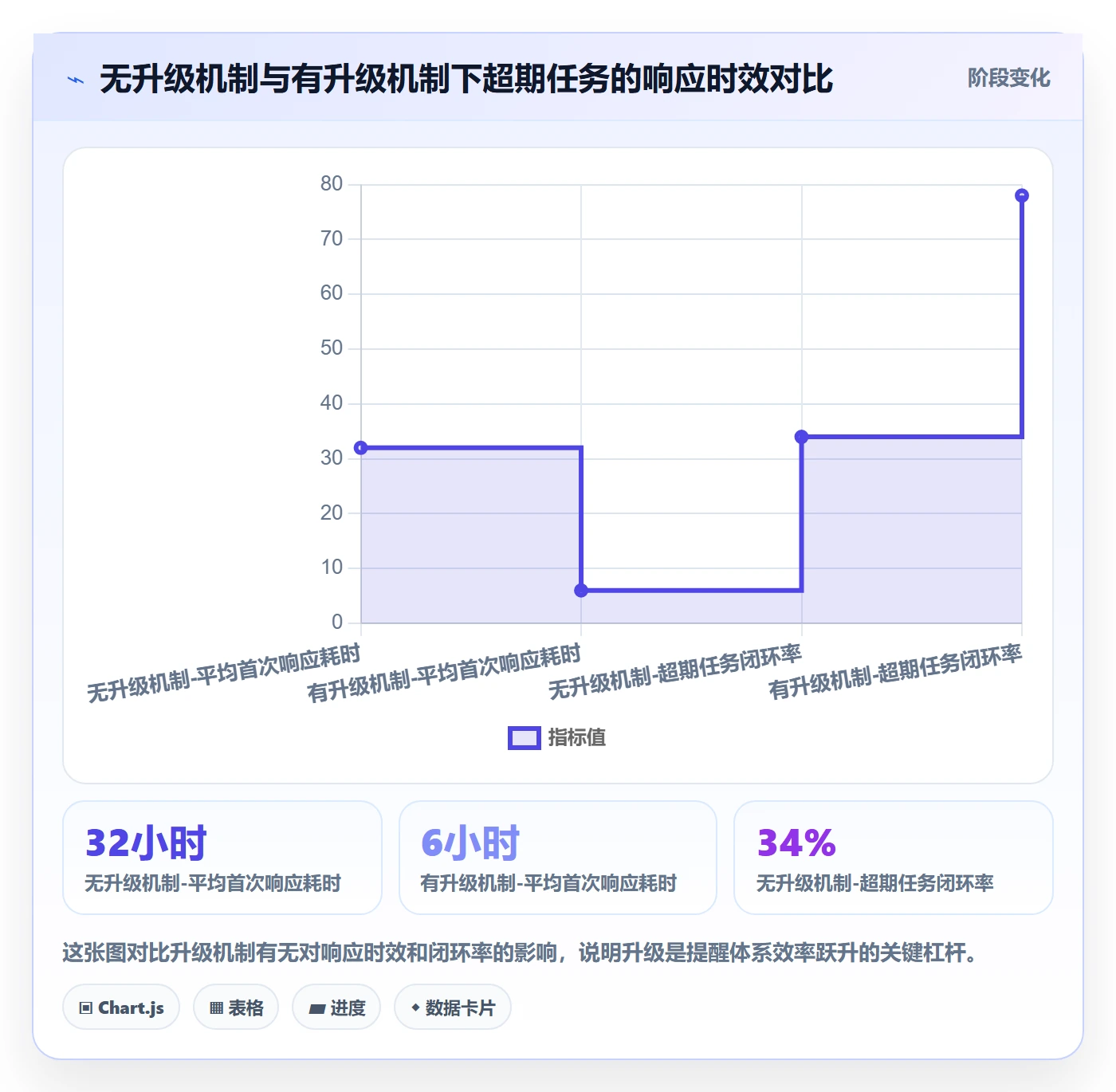Click axis label 无升级机制-平均首次响应耗时
1116x1092 pixels.
tap(224, 674)
